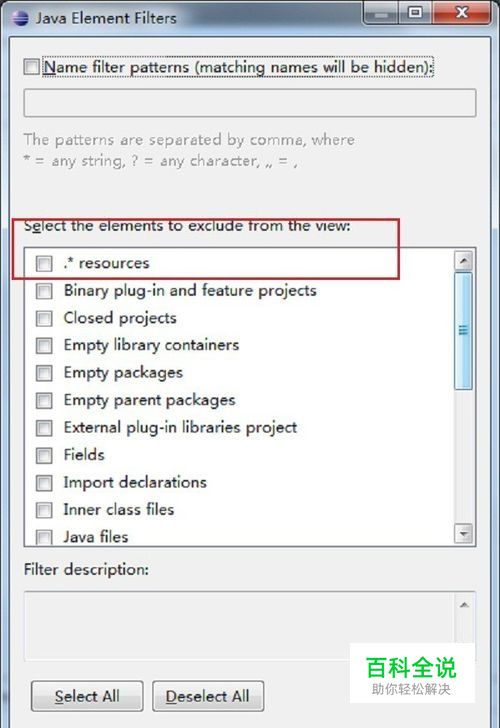Enable the Name filter patterns checkbox
The image size is (500, 728).
[32, 66]
